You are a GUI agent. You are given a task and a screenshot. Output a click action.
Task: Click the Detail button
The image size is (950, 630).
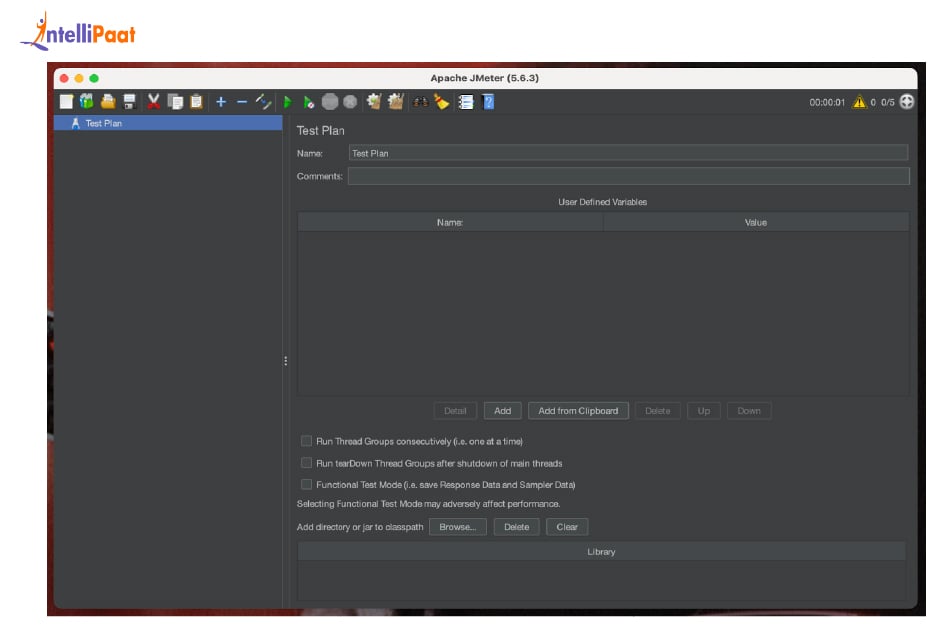(x=455, y=411)
